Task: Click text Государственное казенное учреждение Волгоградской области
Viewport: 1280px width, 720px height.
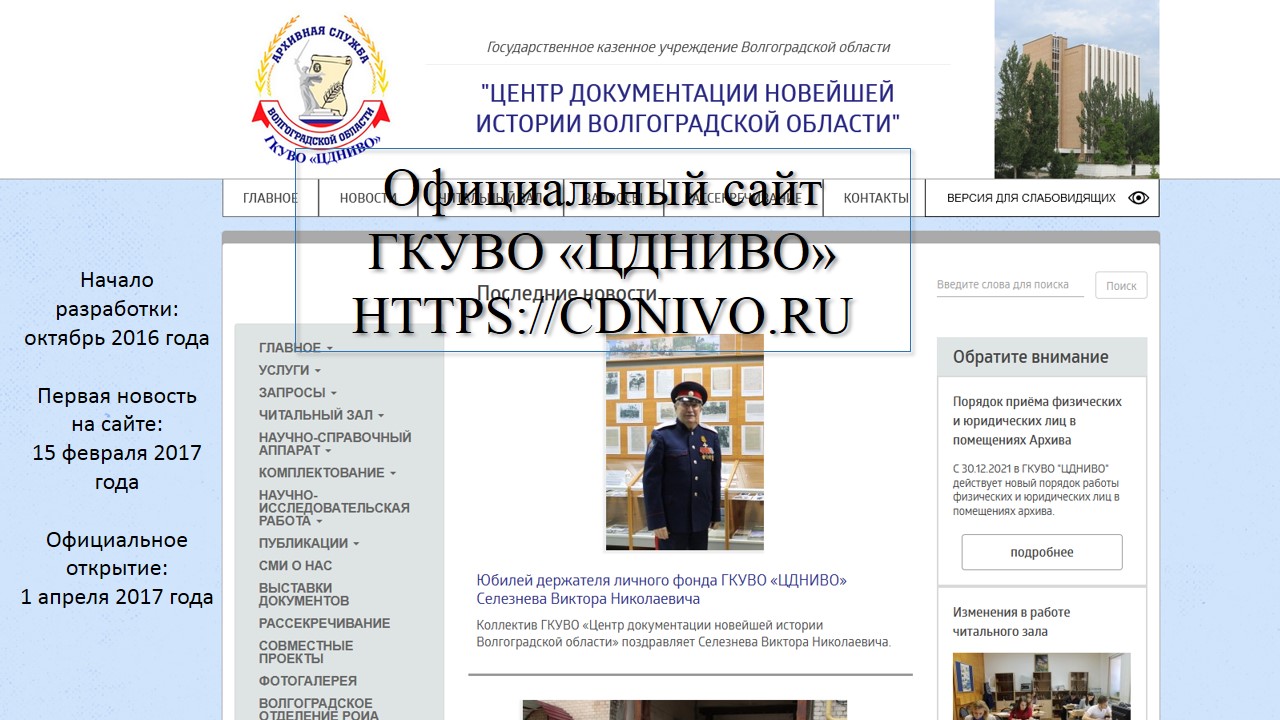Action: click(688, 47)
